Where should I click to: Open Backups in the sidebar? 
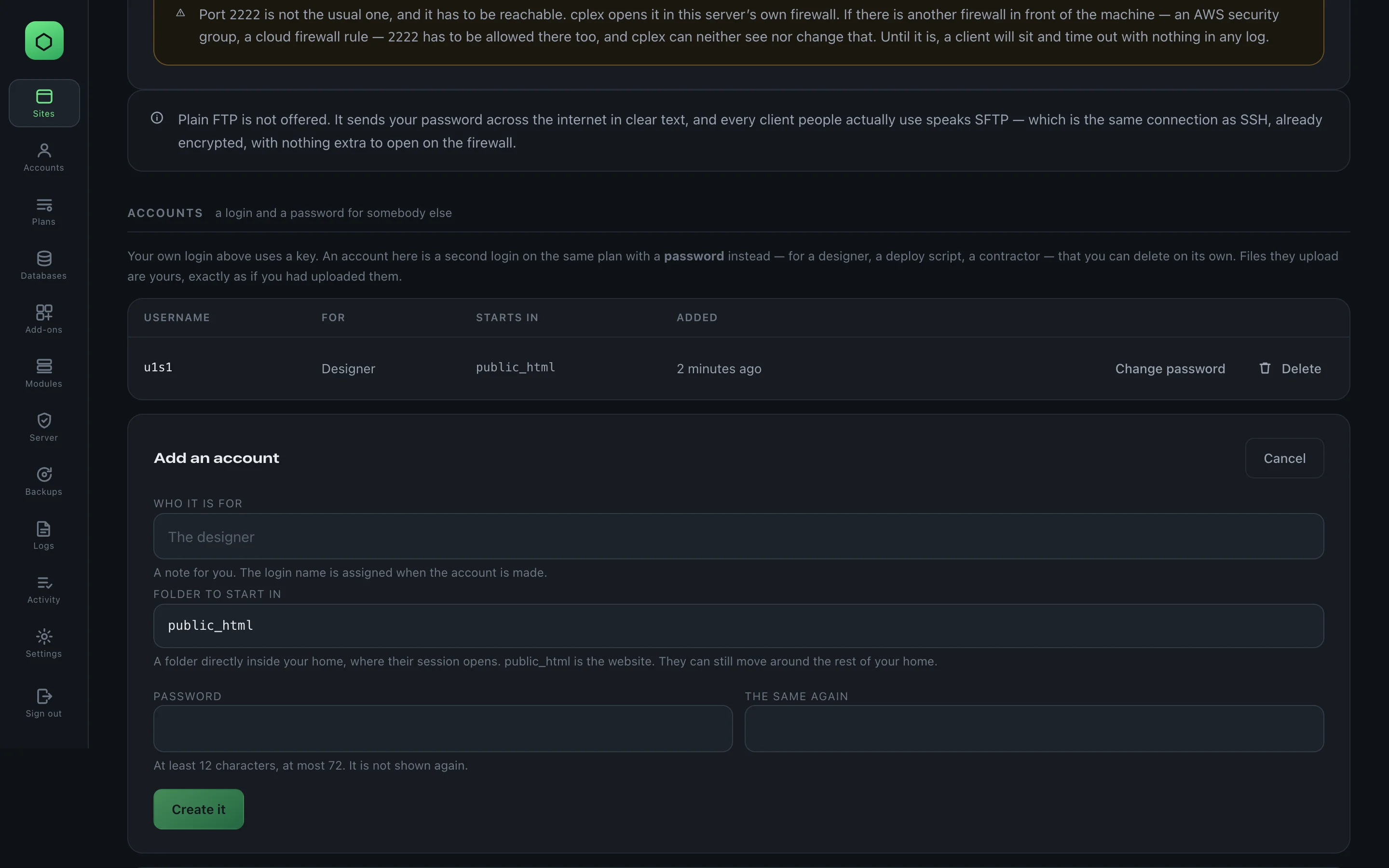point(44,481)
